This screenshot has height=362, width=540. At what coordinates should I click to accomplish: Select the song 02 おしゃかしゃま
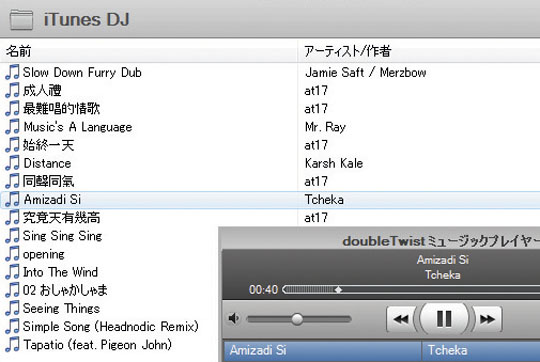click(65, 290)
